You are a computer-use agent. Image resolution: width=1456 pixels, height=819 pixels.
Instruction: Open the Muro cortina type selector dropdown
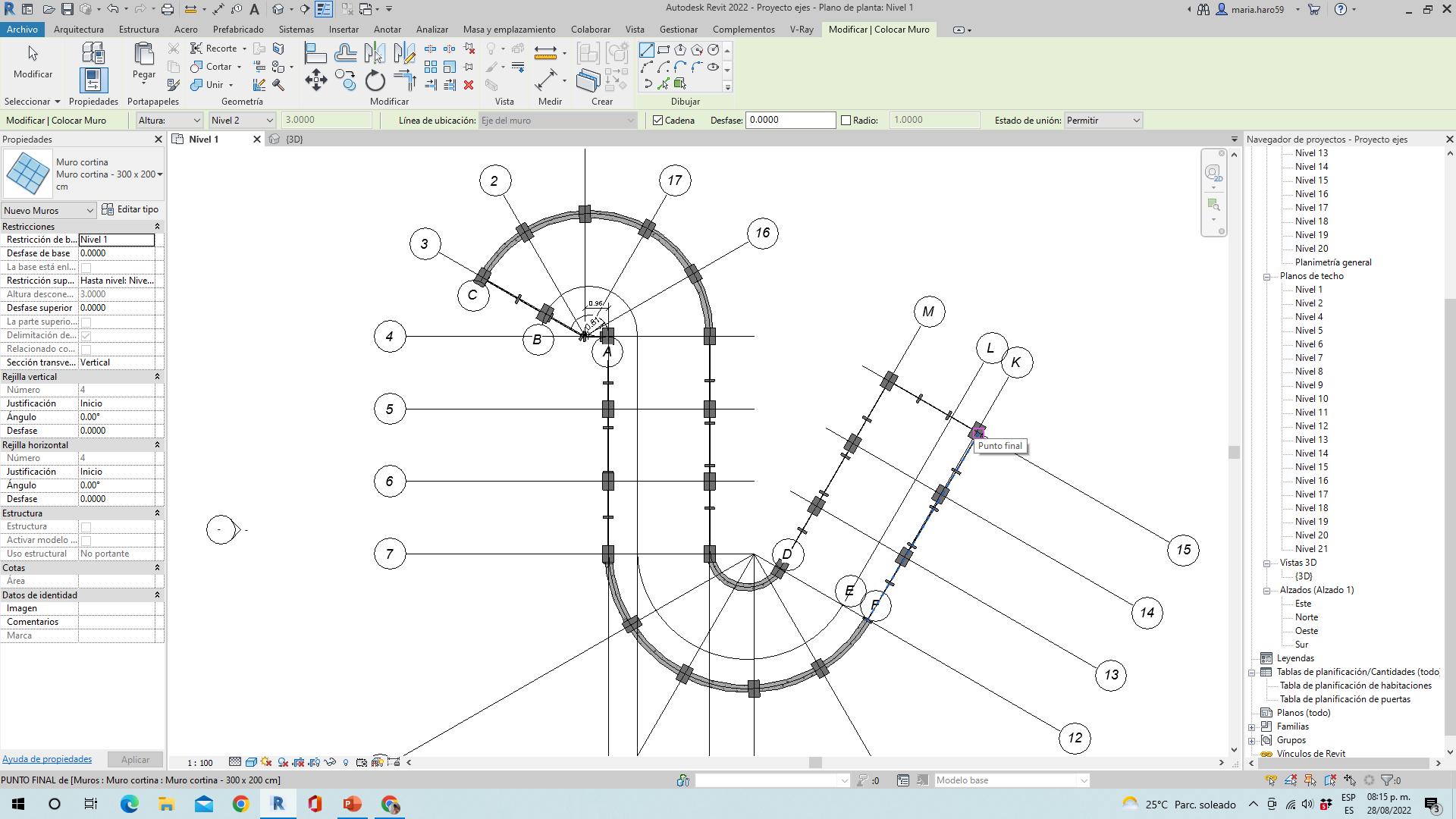pos(159,174)
